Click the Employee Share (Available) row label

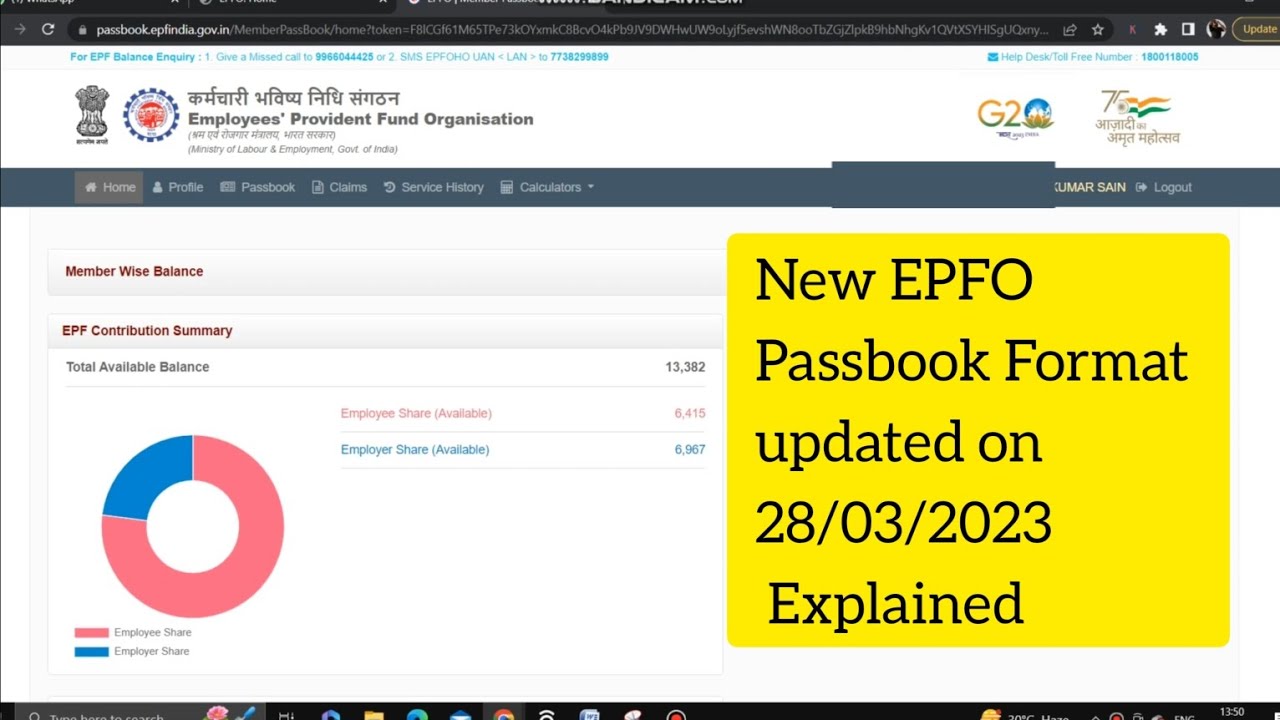pos(416,413)
